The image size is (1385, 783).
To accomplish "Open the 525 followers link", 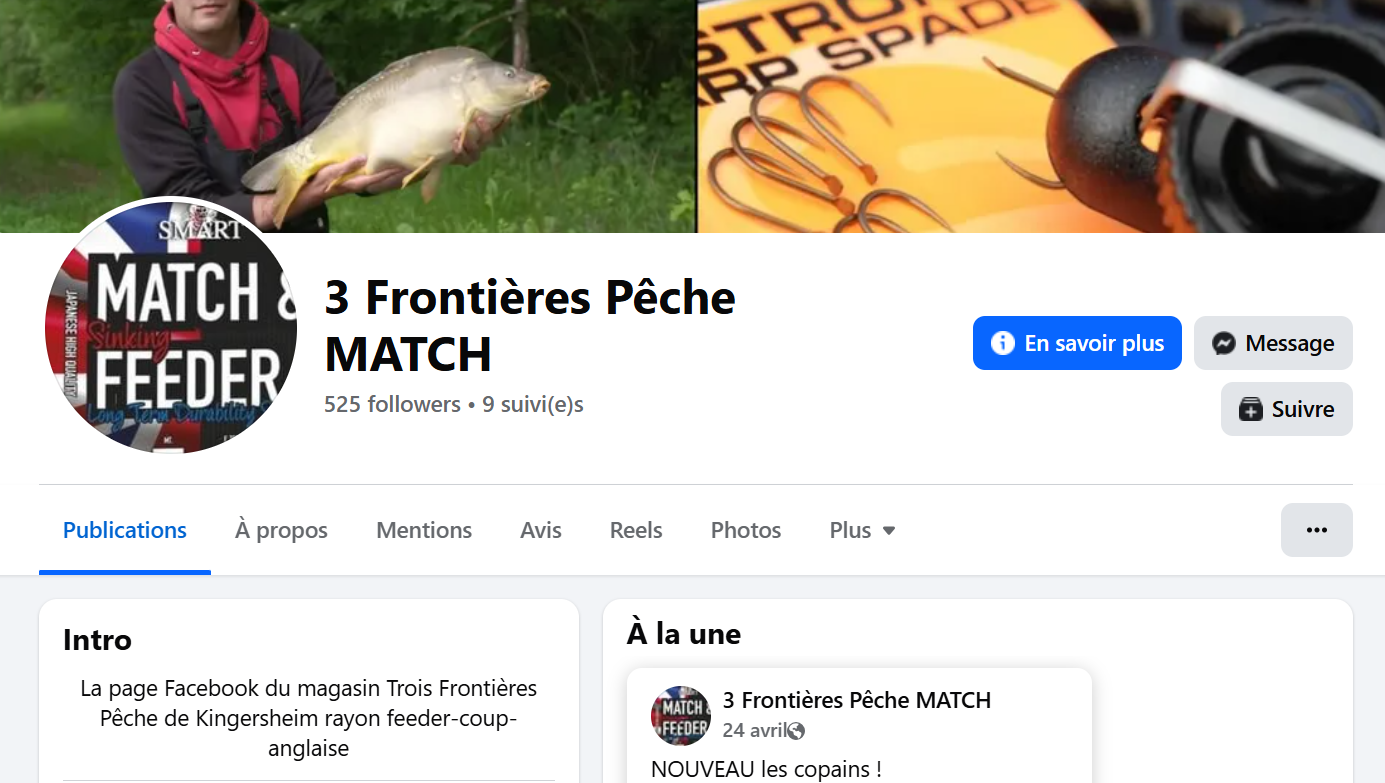I will [392, 405].
